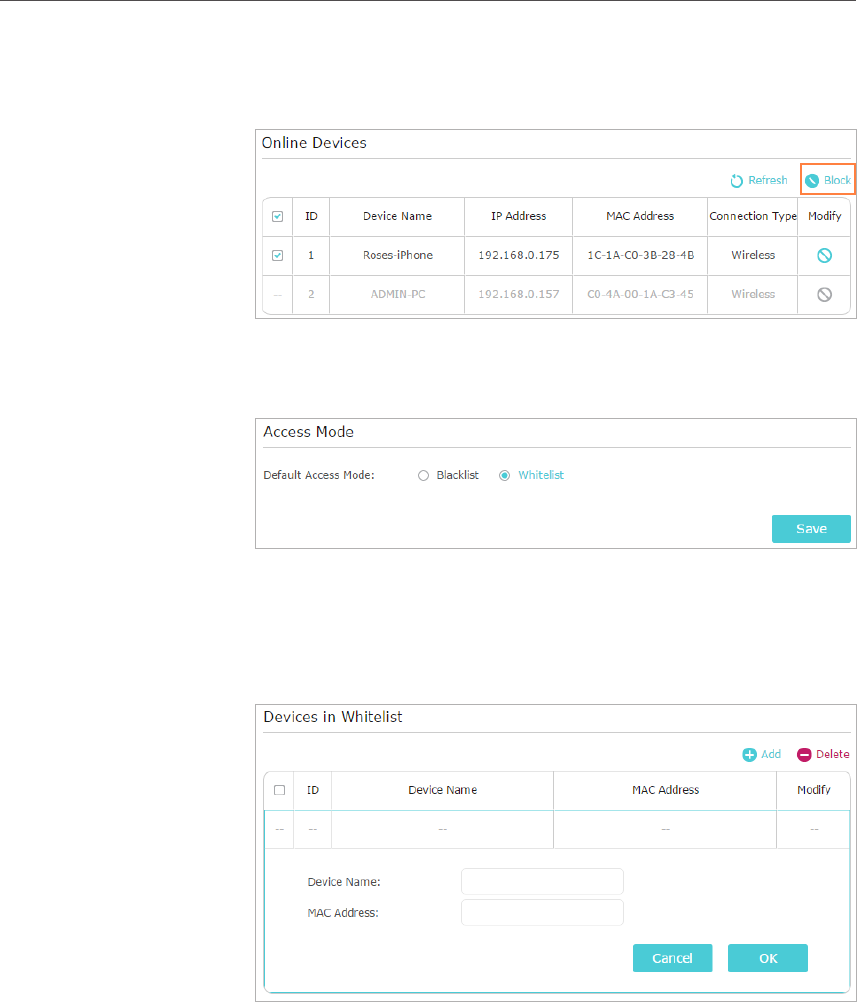Click into the MAC Address input box

pos(542,913)
